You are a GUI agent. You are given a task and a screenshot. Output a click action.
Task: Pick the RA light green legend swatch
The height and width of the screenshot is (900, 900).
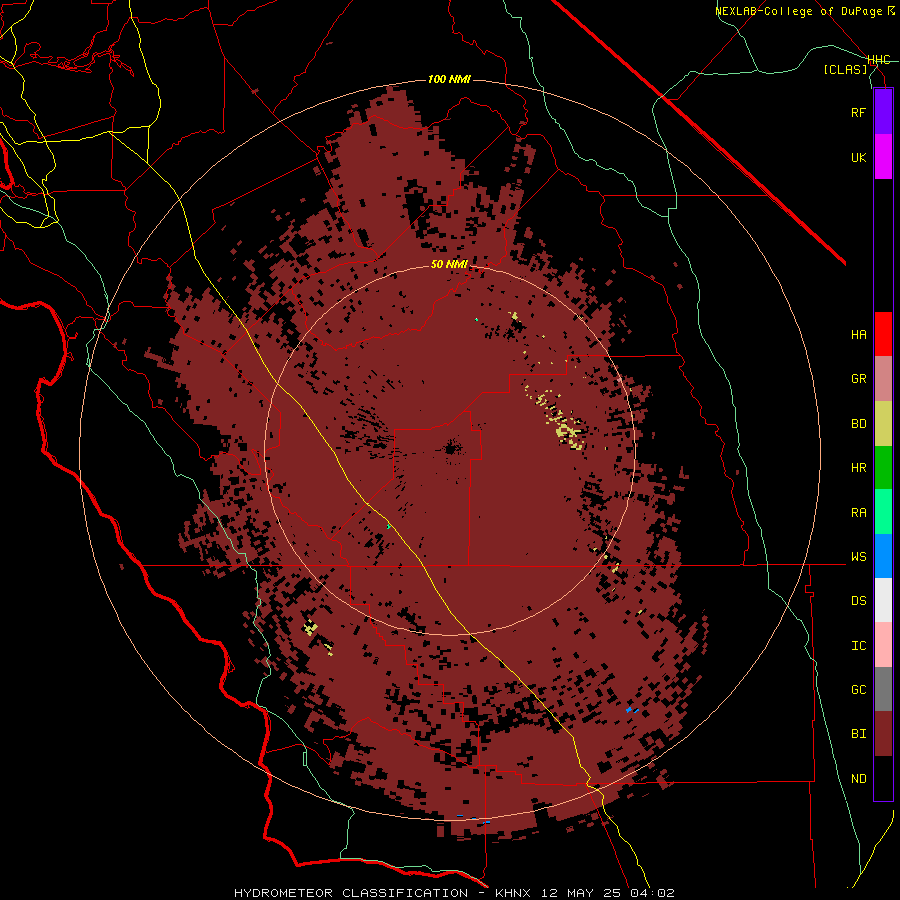883,512
